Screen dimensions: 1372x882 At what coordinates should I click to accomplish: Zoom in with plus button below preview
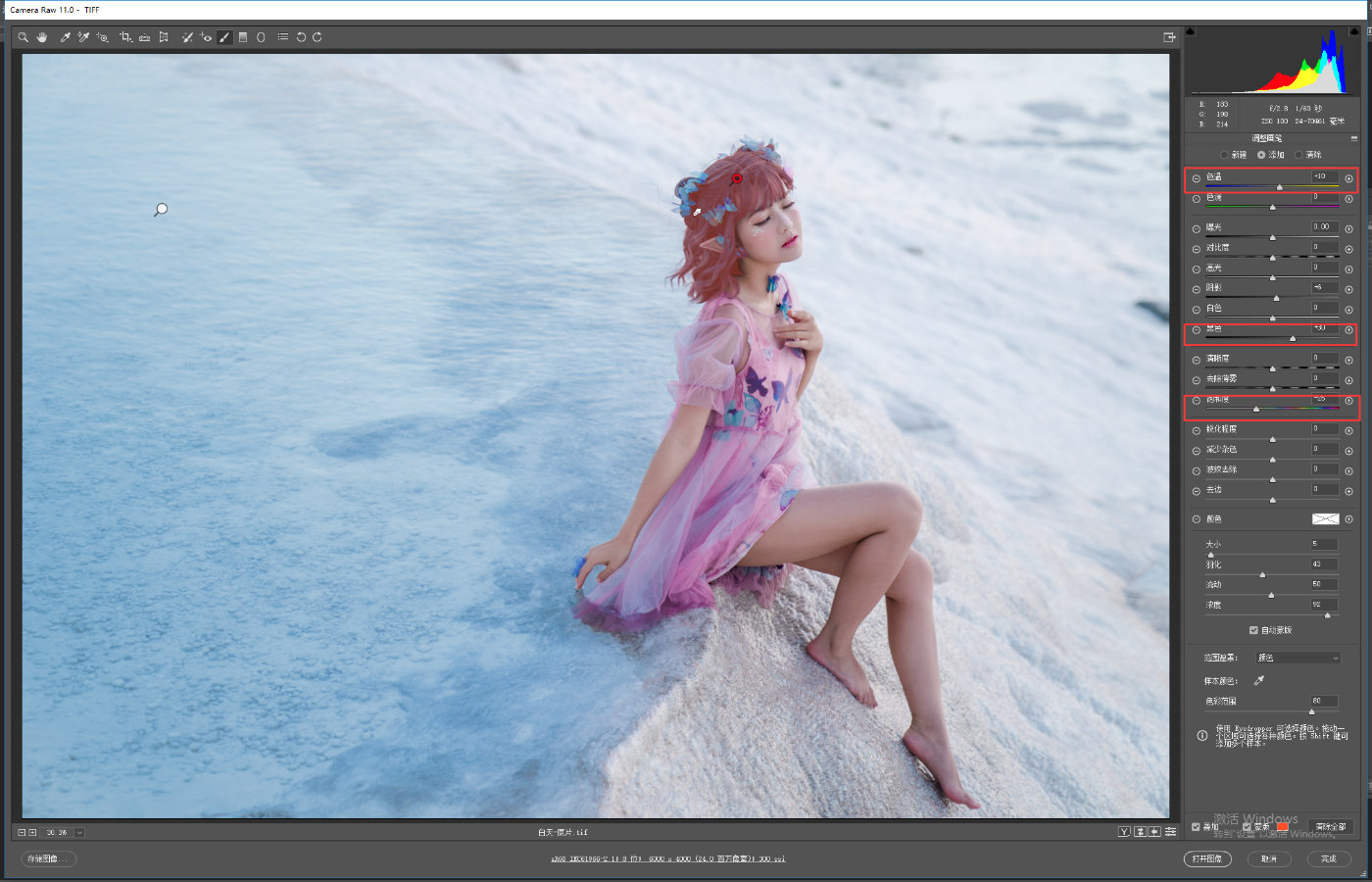click(x=32, y=832)
